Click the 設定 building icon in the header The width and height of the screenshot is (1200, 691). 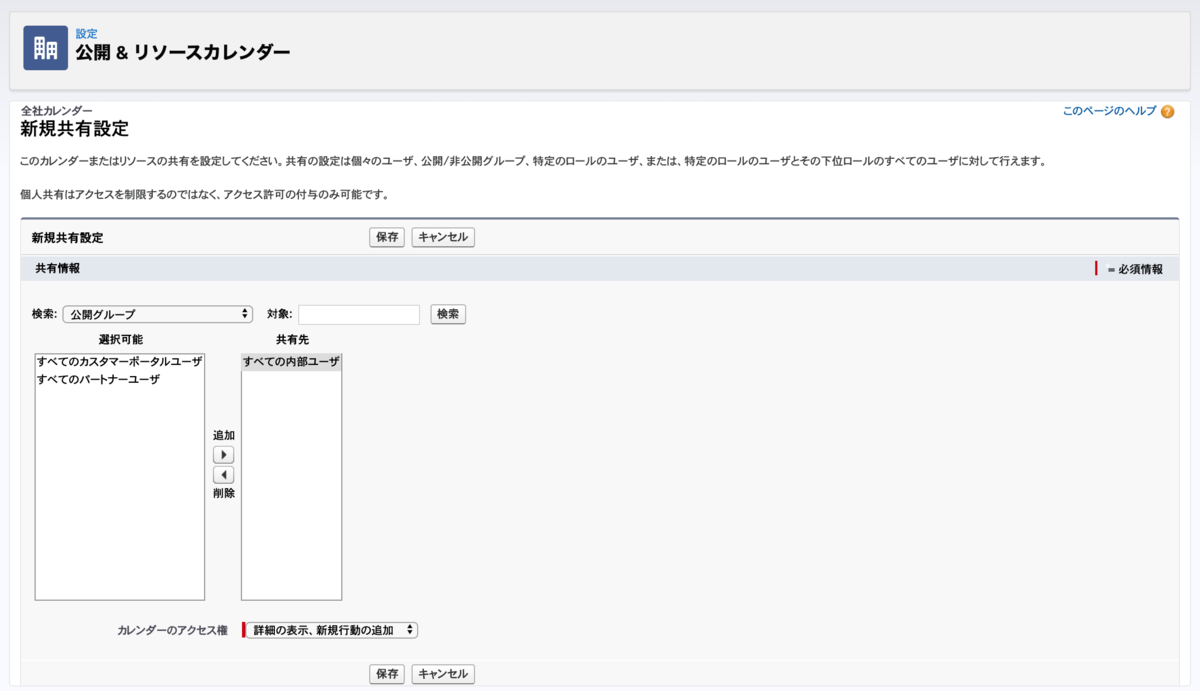tap(45, 47)
